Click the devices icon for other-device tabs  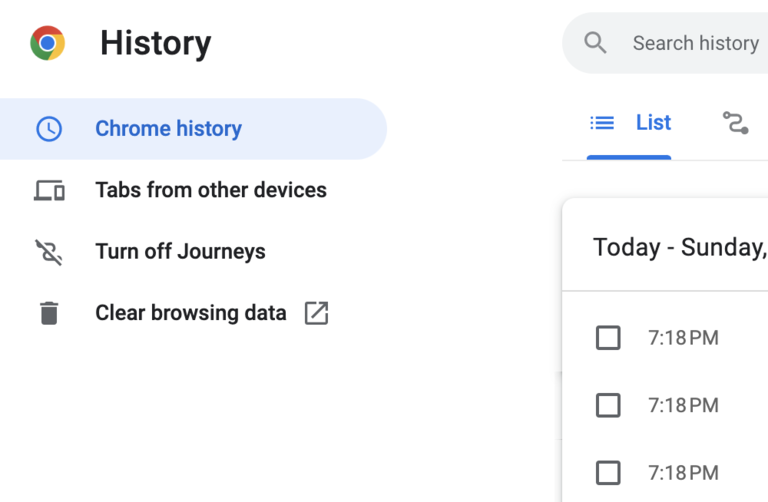click(x=48, y=190)
